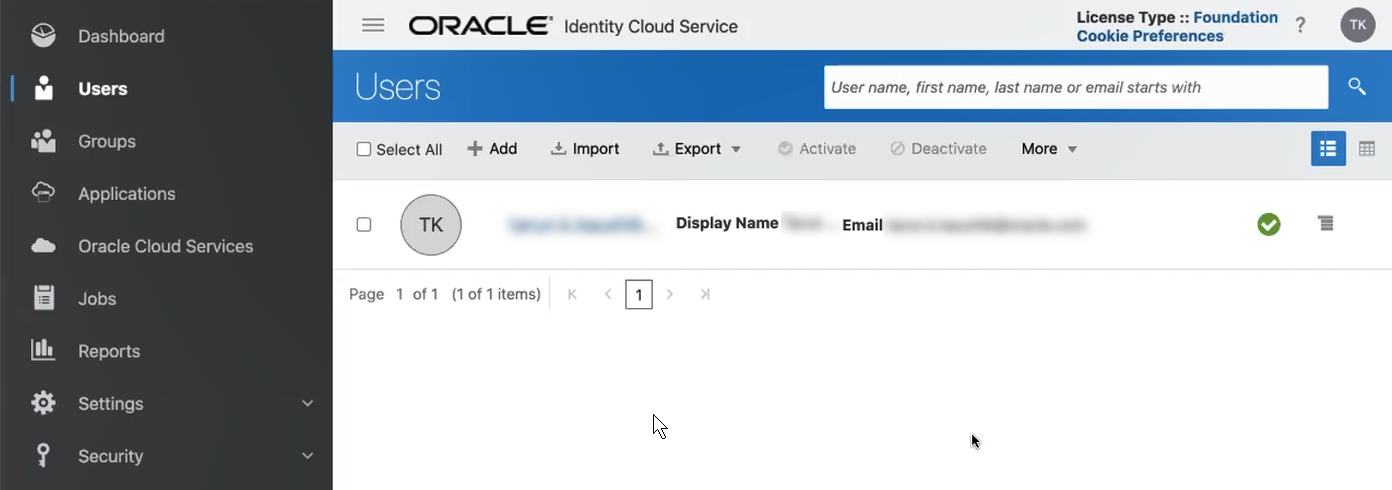1392x490 pixels.
Task: Open Reports from sidebar menu
Action: tap(109, 351)
